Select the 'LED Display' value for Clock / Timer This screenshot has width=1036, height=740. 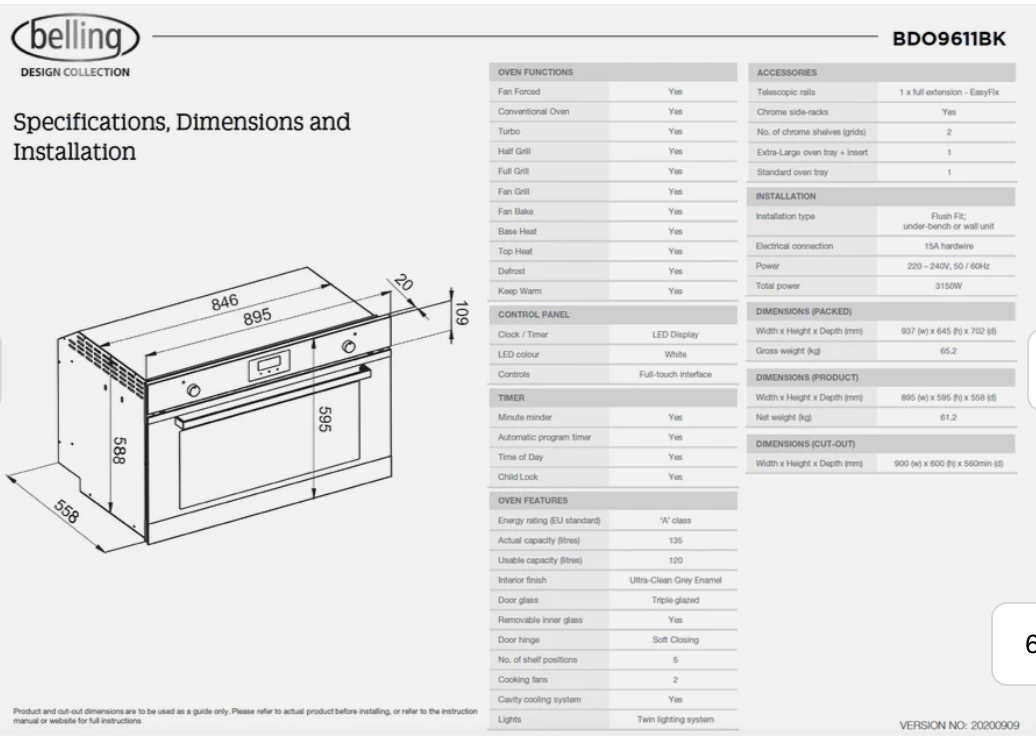675,334
